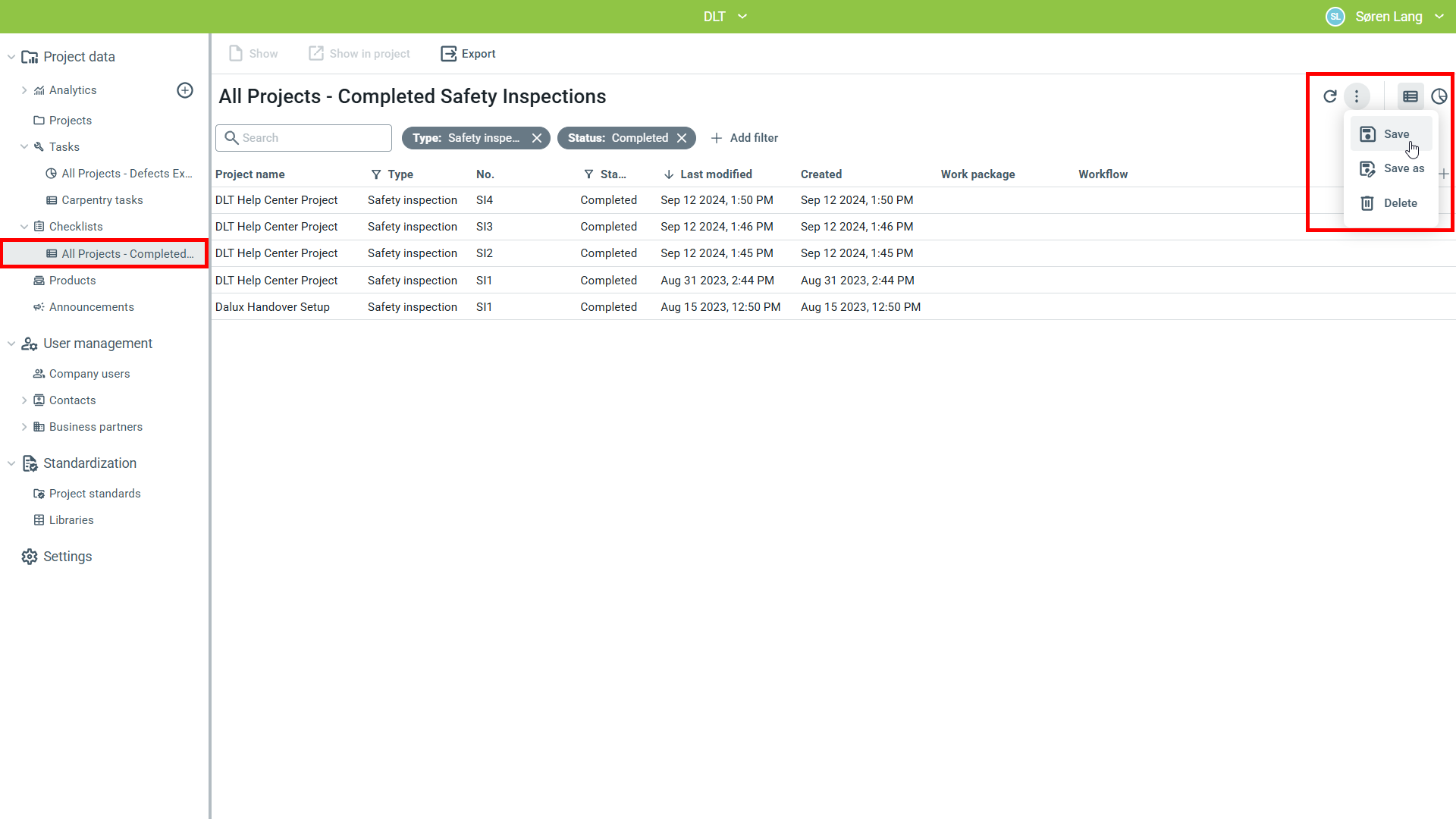Open the DLT company dropdown
1456x819 pixels.
725,17
